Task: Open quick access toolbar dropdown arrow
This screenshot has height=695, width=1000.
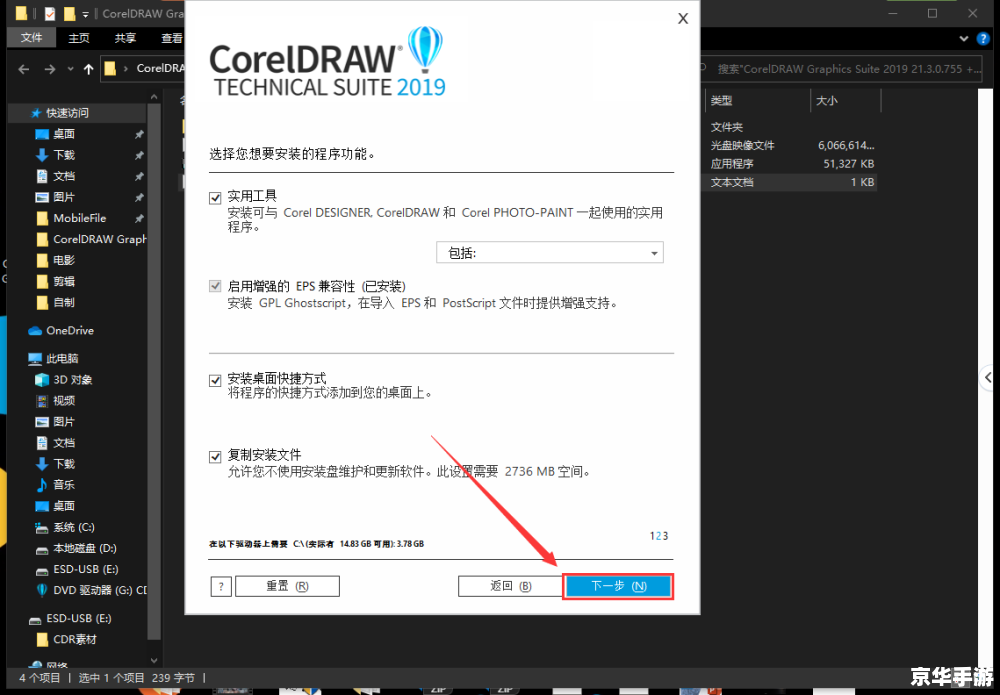Action: (x=85, y=14)
